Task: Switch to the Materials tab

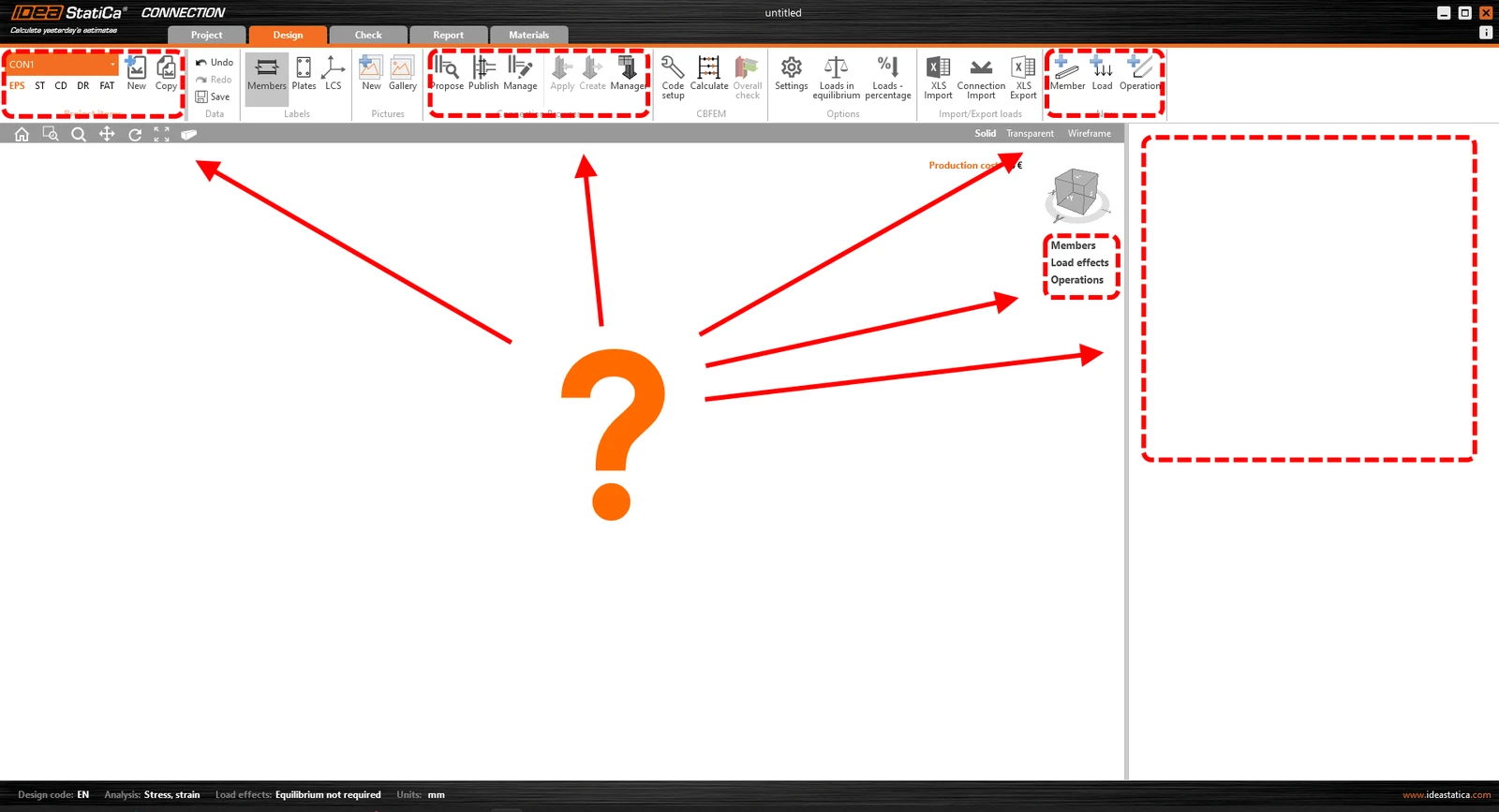Action: click(529, 35)
